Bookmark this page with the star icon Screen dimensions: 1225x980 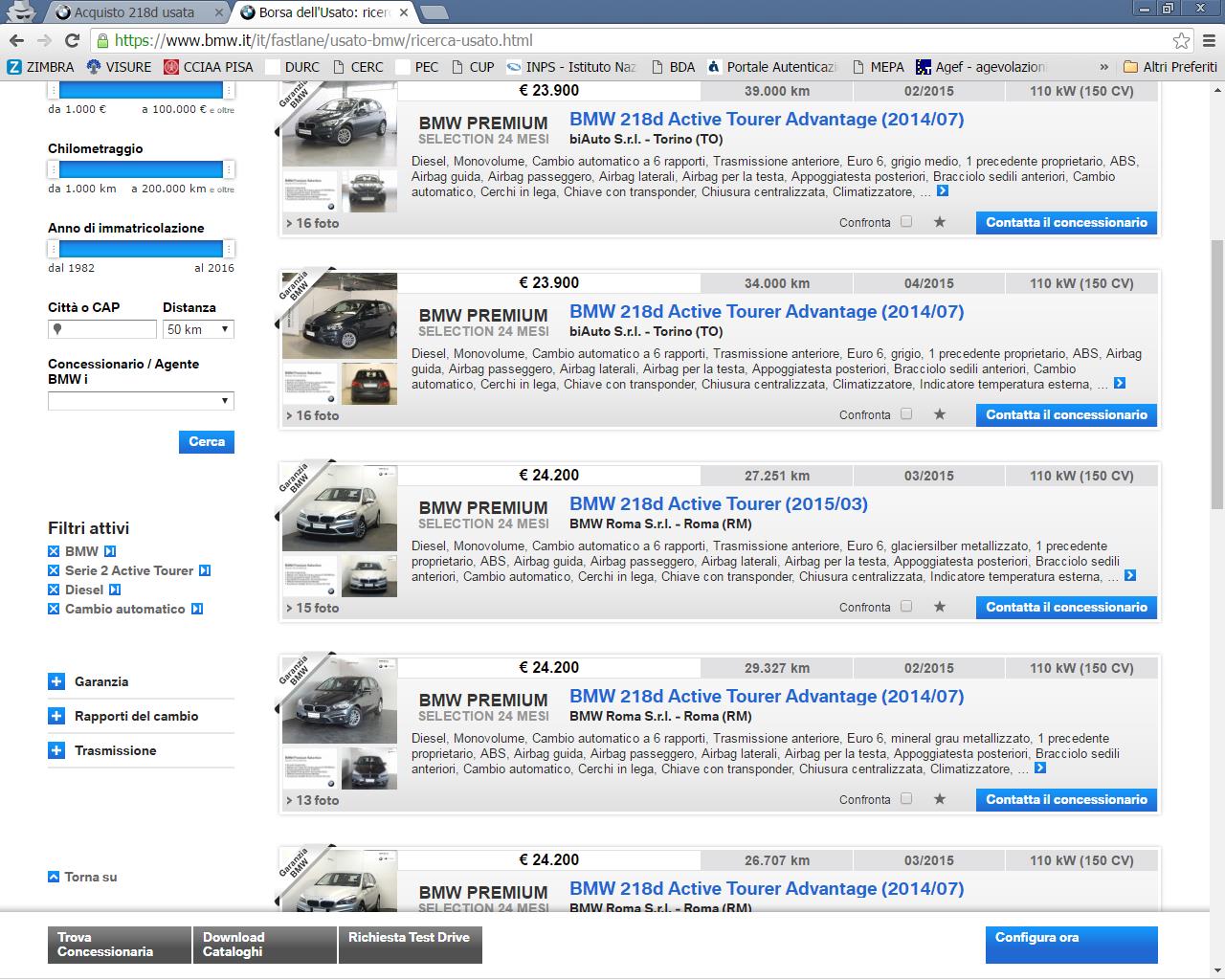point(1181,40)
